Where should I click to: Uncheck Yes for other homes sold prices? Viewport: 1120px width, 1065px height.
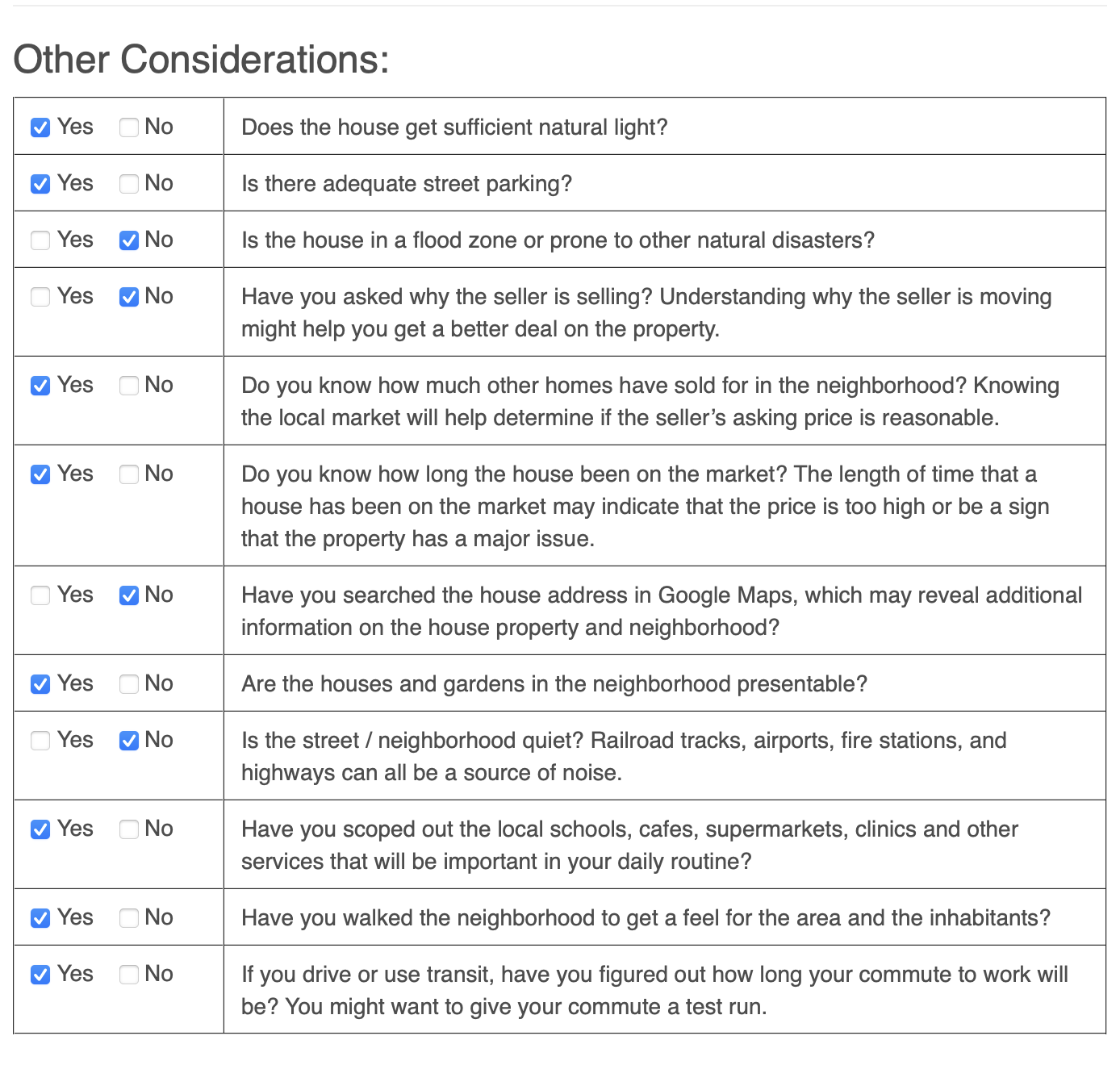(x=40, y=386)
